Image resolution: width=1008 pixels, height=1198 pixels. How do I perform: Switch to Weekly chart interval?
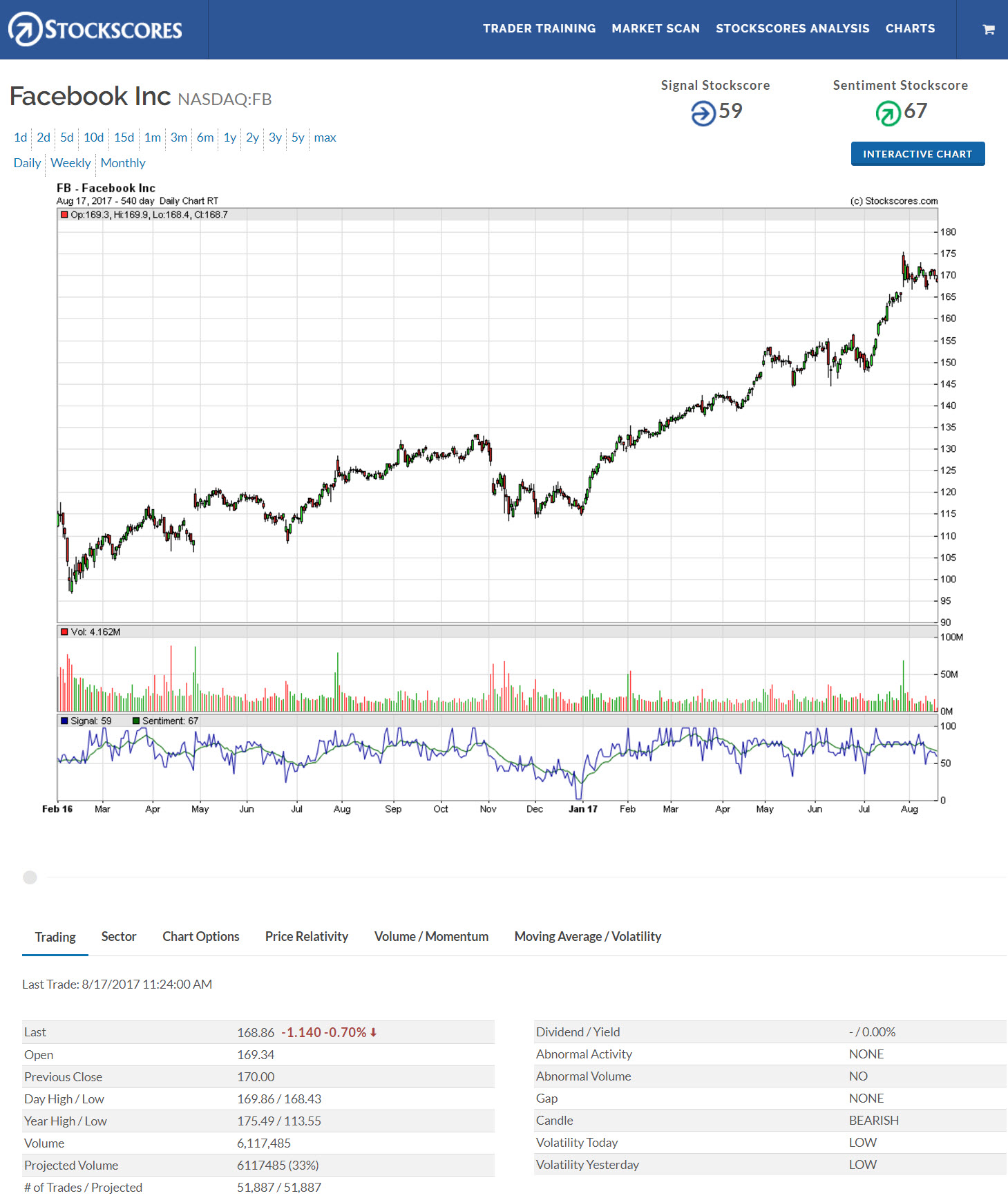point(70,163)
